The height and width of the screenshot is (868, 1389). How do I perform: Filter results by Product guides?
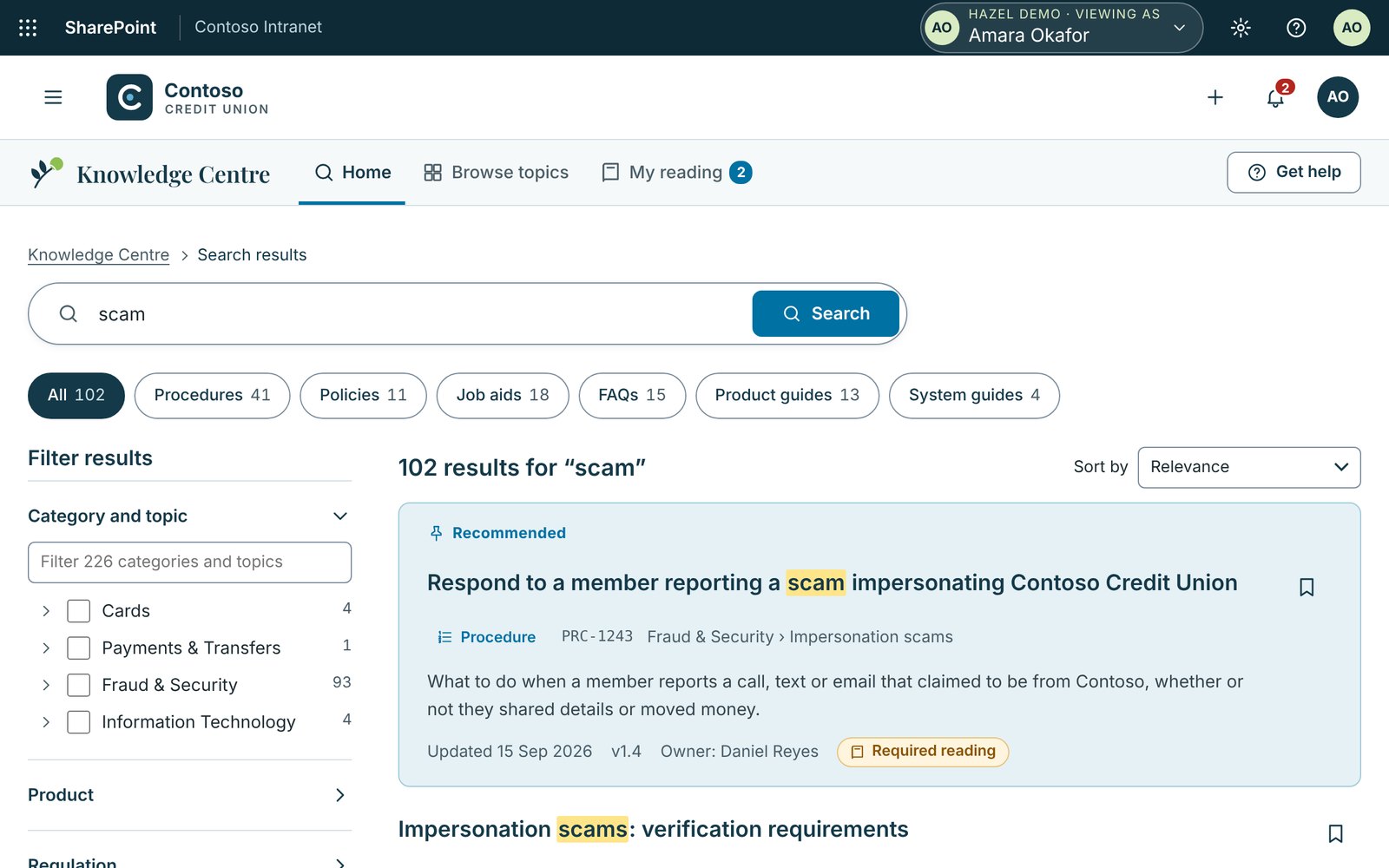point(787,396)
